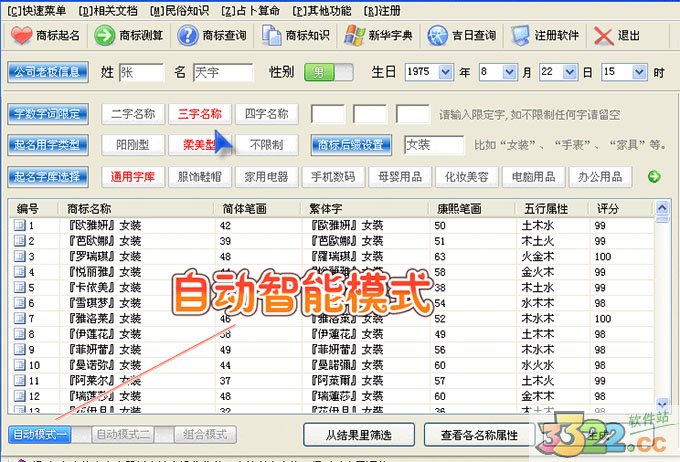The height and width of the screenshot is (462, 680).
Task: Click scrollbar down arrow of results list
Action: (662, 404)
